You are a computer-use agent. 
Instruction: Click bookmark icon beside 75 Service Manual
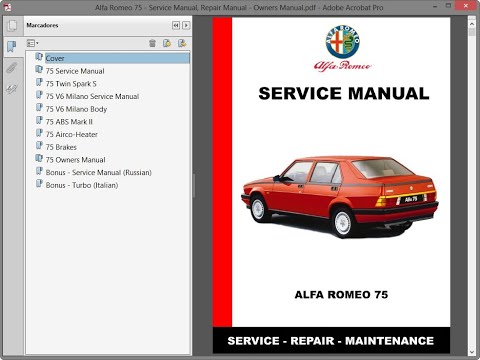tap(39, 69)
